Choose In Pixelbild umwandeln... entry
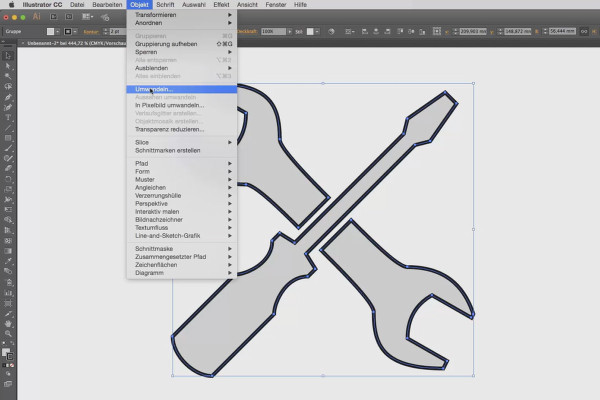The width and height of the screenshot is (600, 400). 182,105
